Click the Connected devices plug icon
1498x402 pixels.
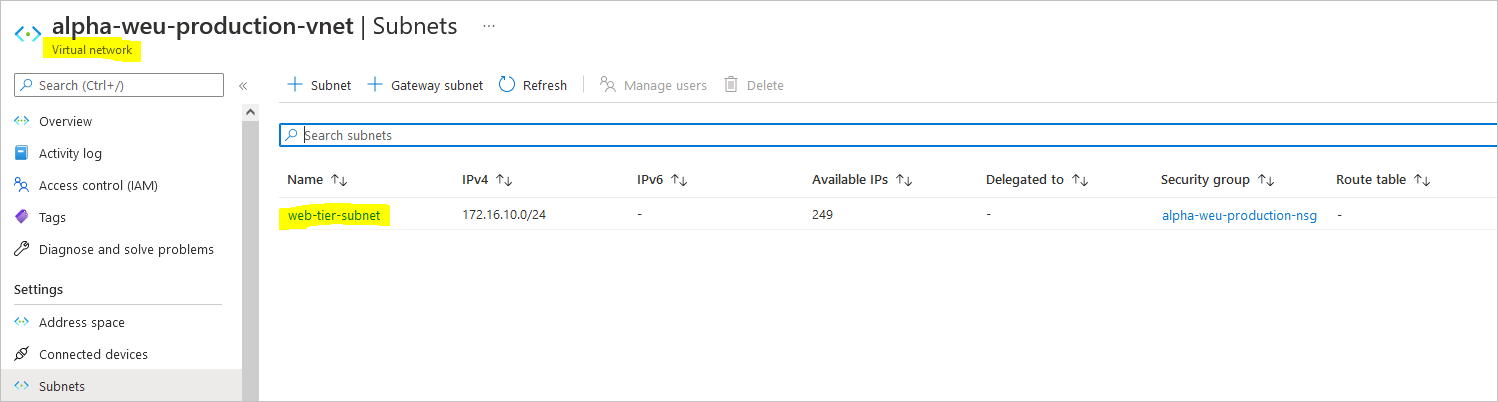(22, 354)
